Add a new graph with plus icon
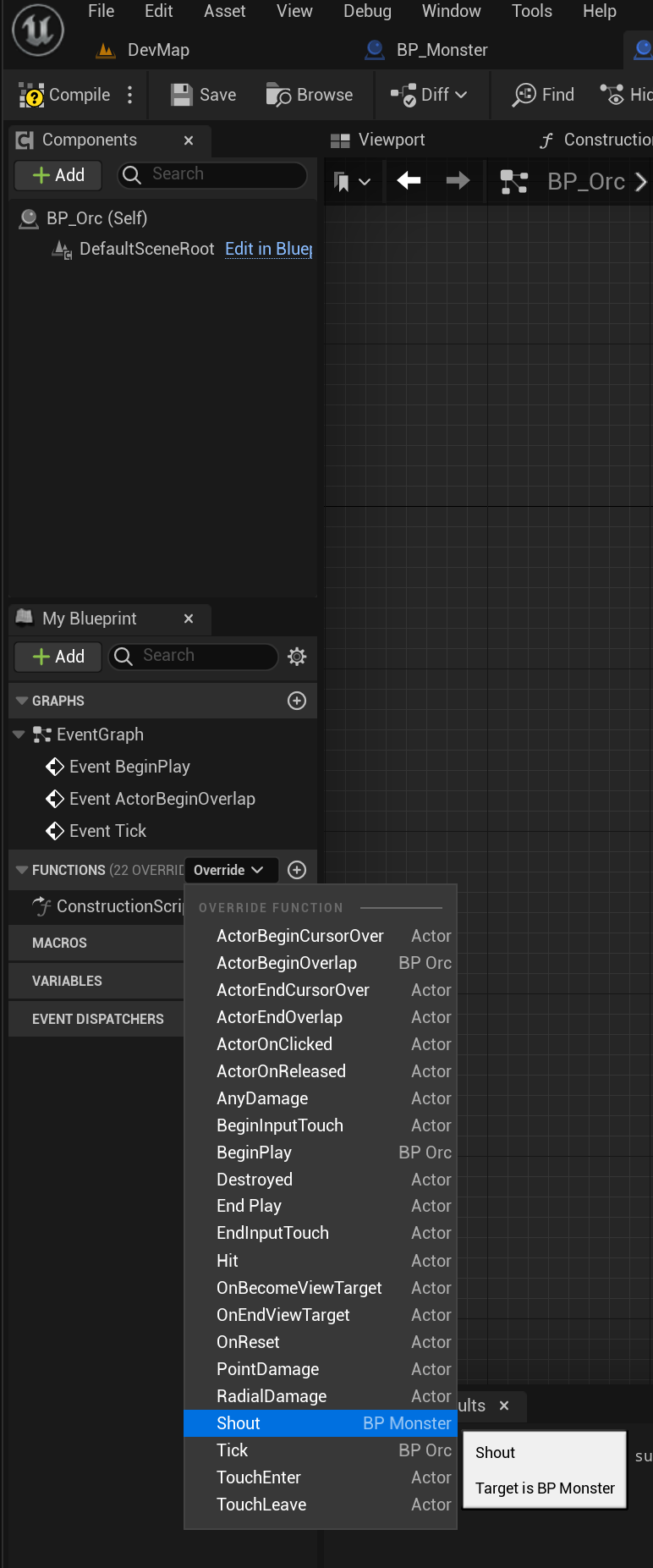This screenshot has width=653, height=1568. [297, 701]
